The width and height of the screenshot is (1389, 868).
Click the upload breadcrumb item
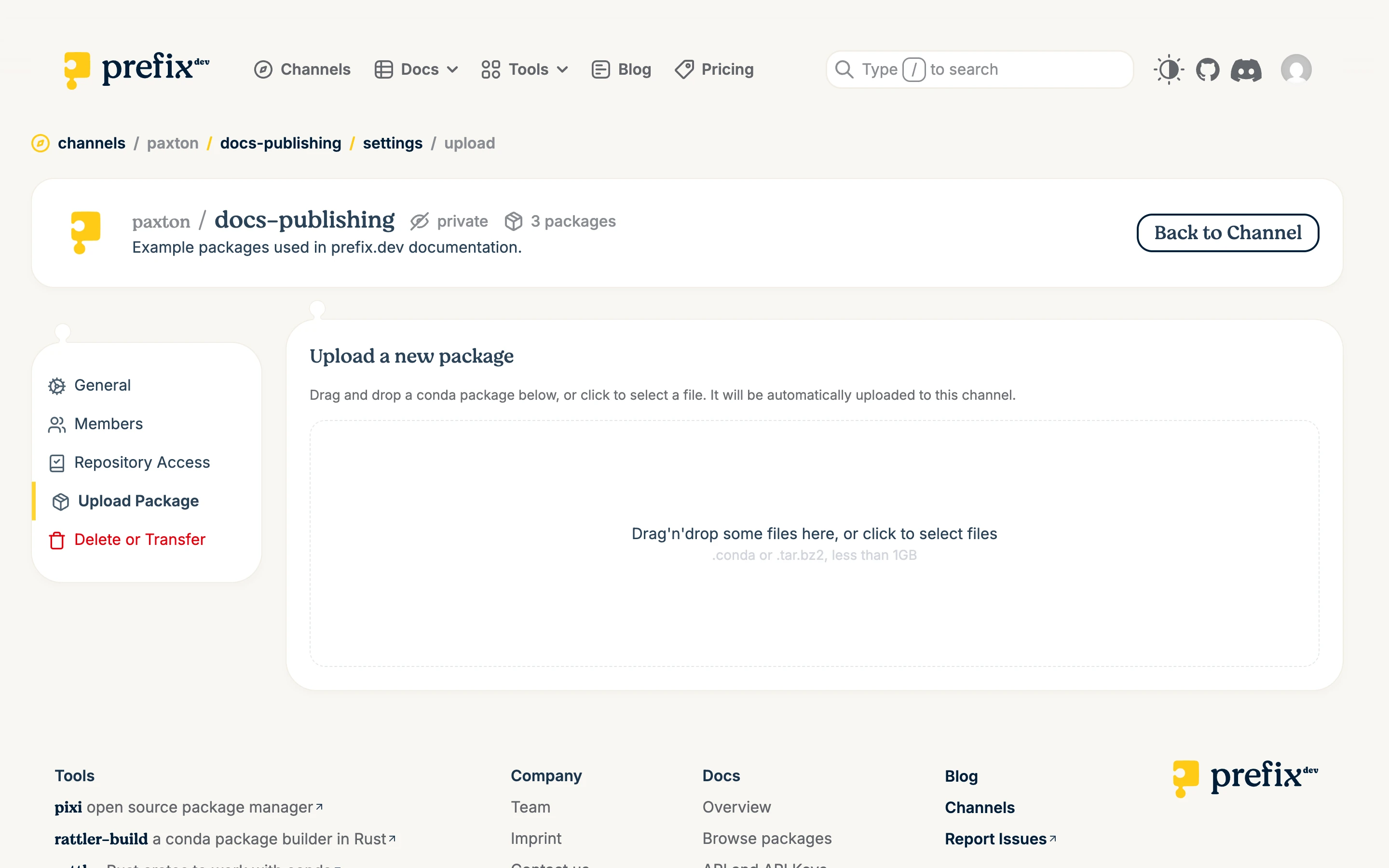pos(469,143)
